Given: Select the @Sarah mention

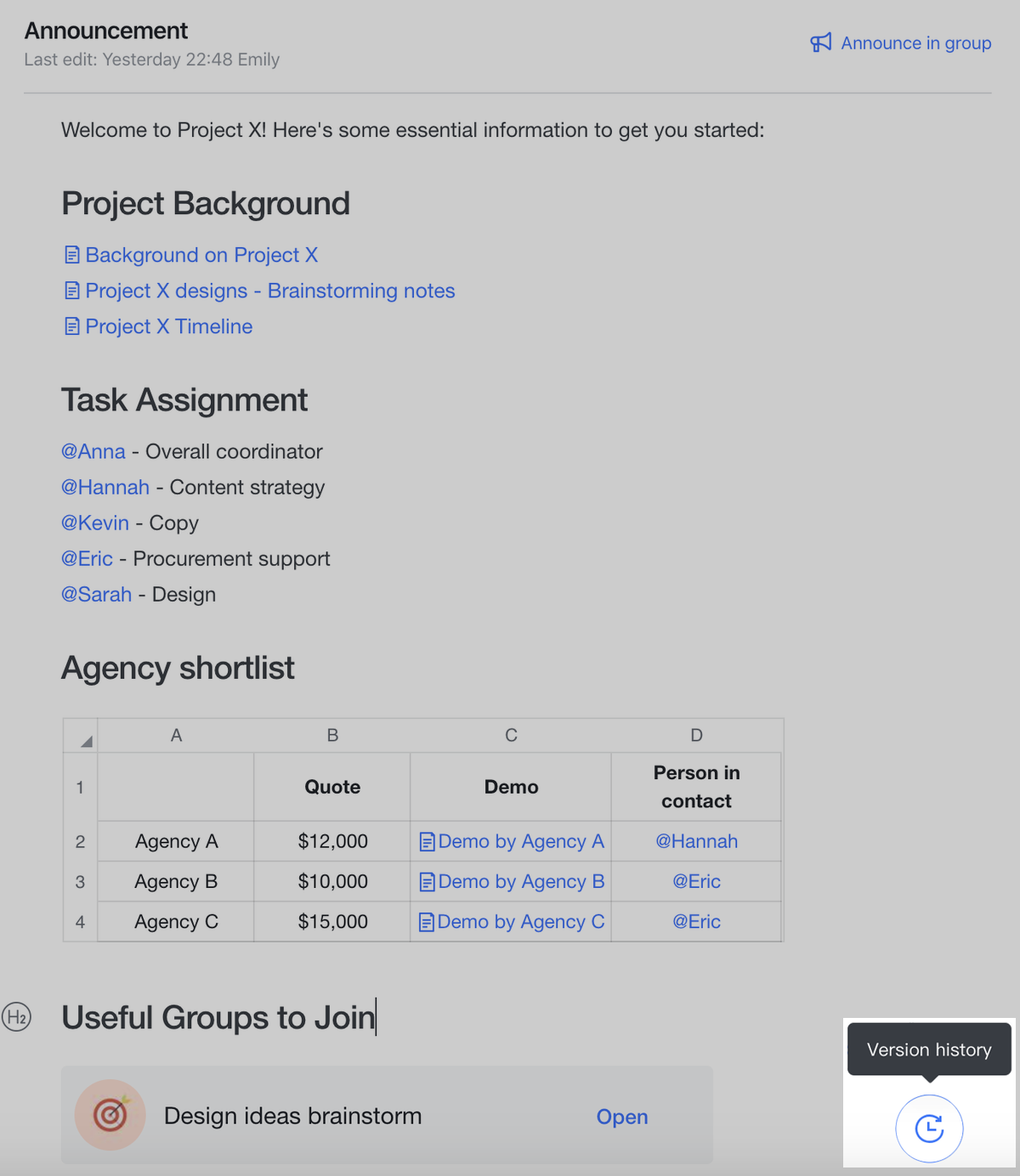Looking at the screenshot, I should point(96,594).
